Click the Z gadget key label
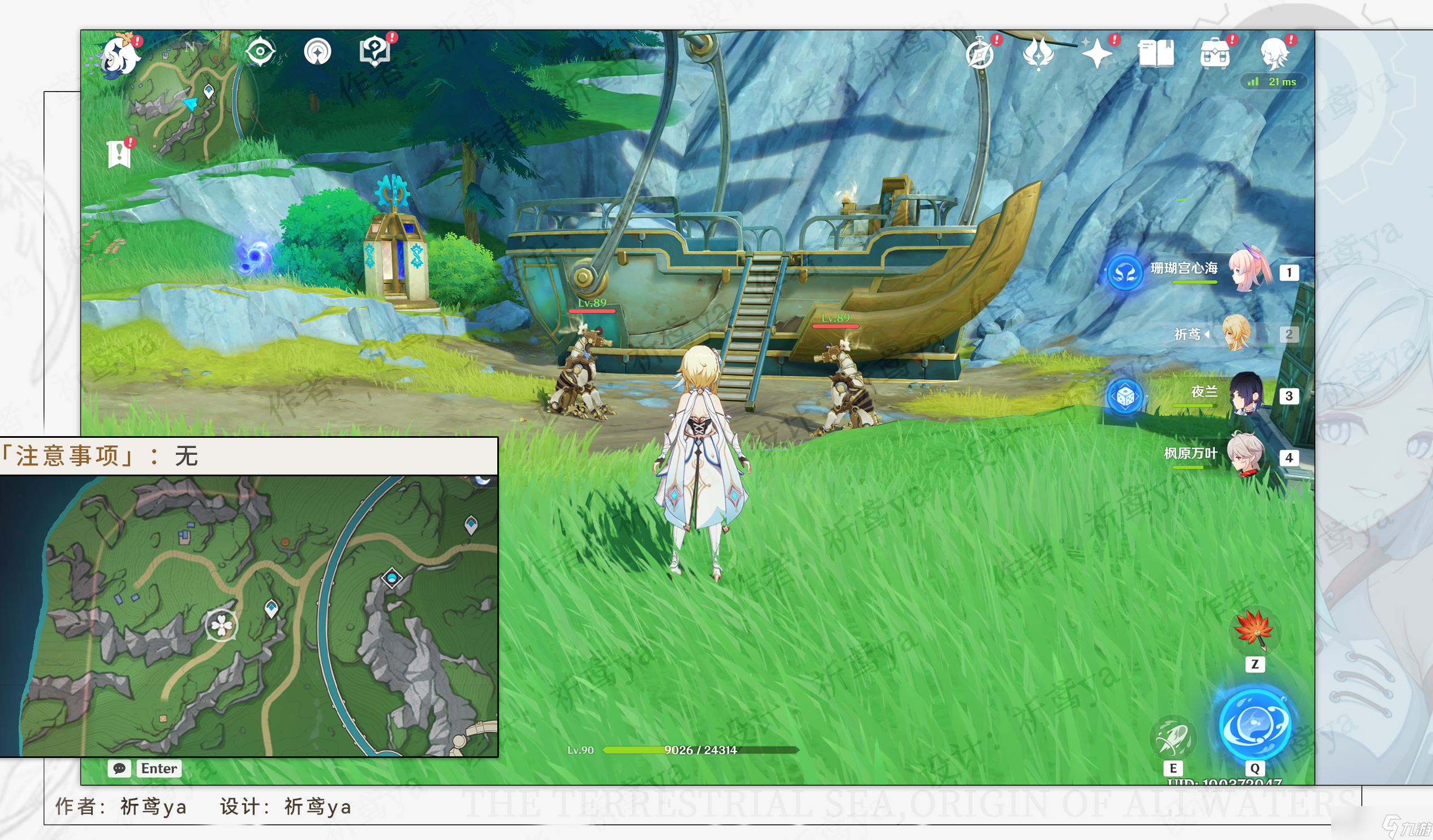The image size is (1433, 840). (1255, 664)
